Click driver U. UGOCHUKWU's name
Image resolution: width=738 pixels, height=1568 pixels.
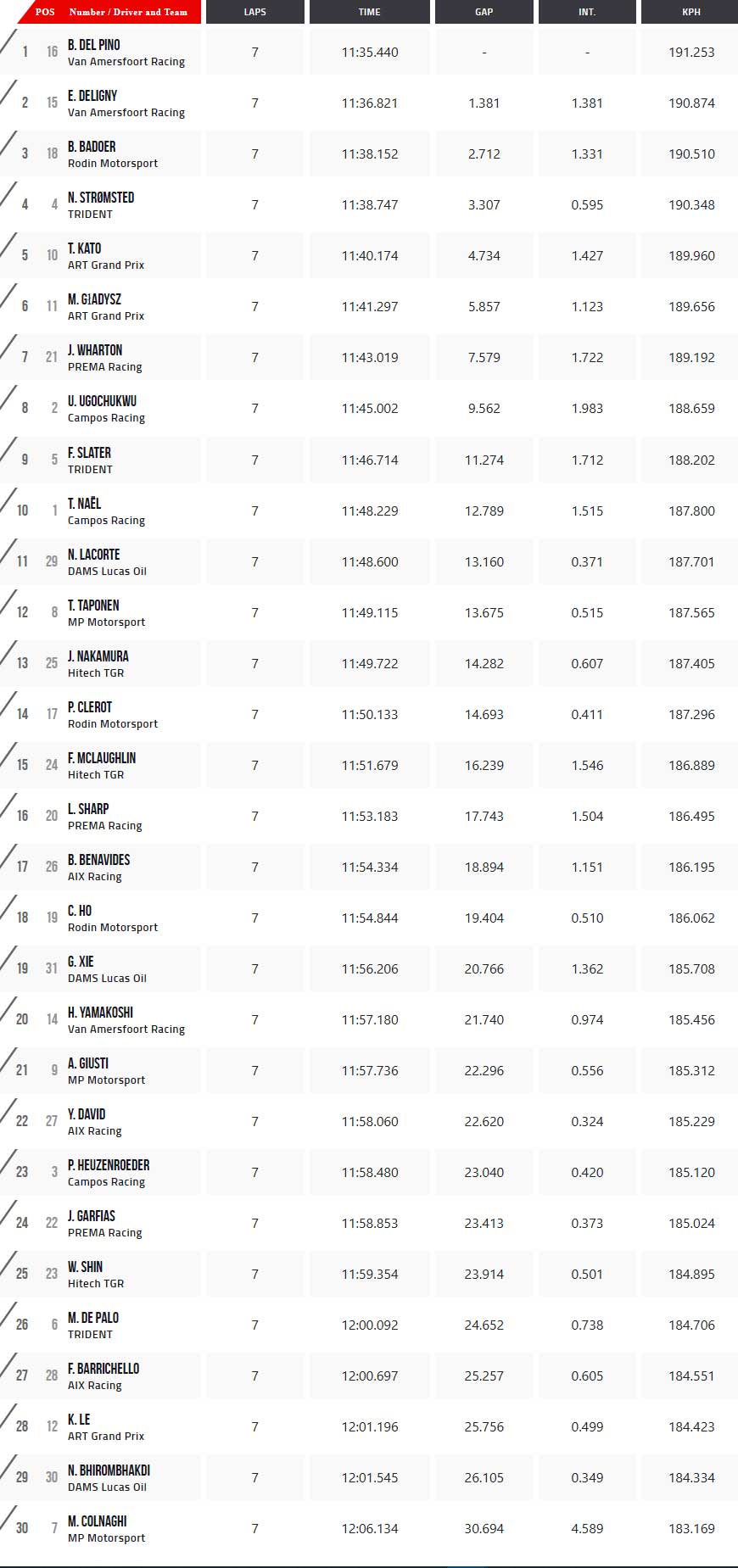[102, 401]
